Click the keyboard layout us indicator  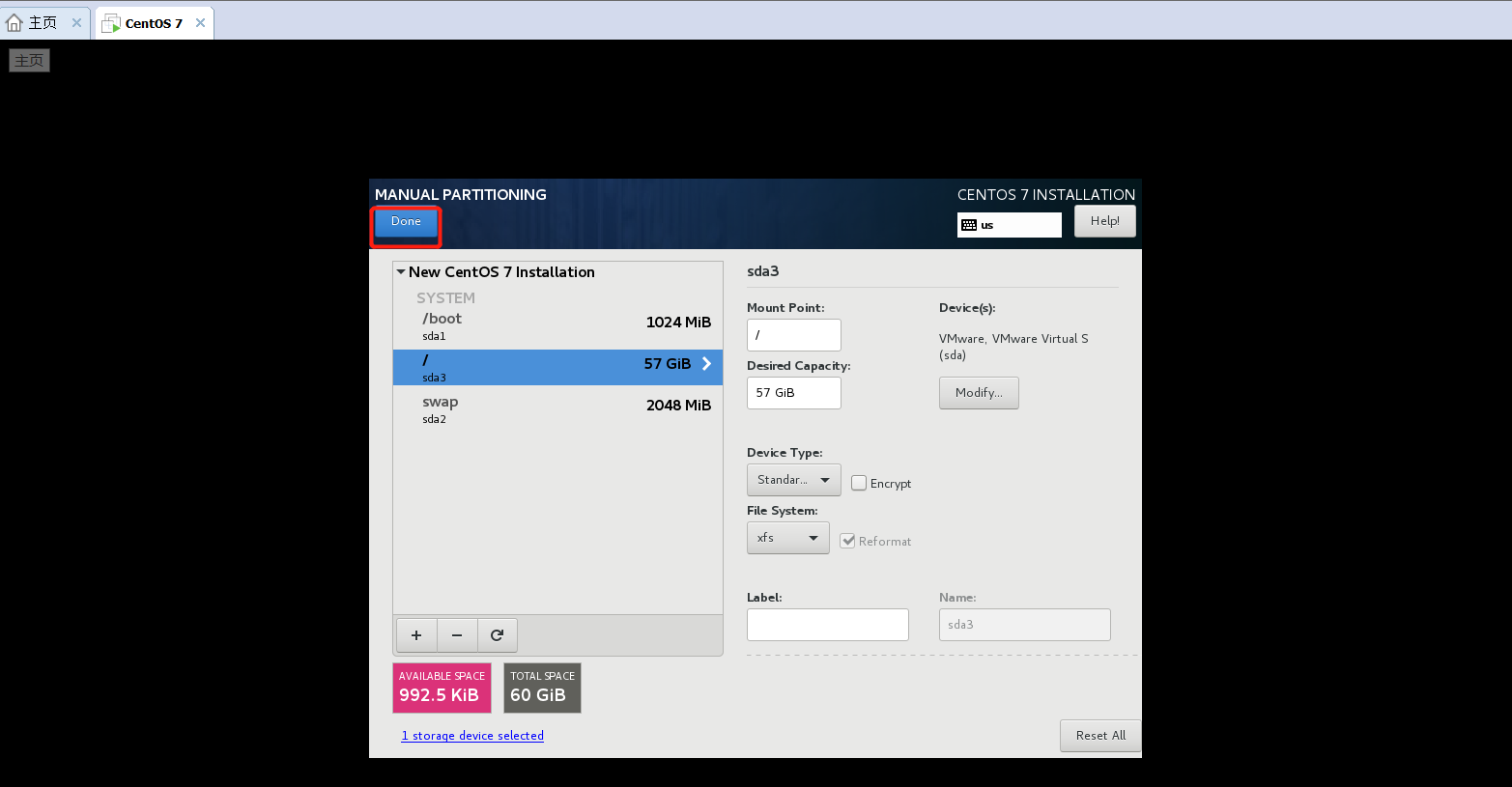tap(1009, 225)
